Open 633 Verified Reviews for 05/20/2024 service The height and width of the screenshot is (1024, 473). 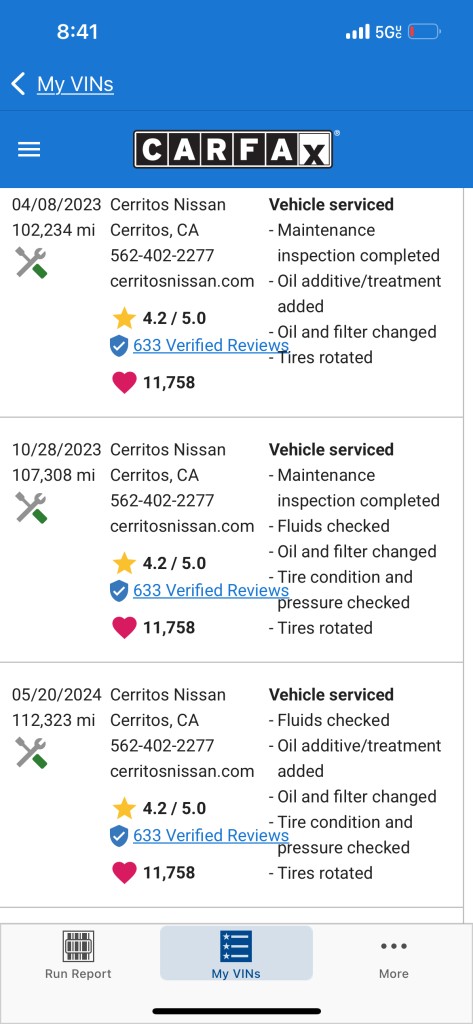point(210,835)
